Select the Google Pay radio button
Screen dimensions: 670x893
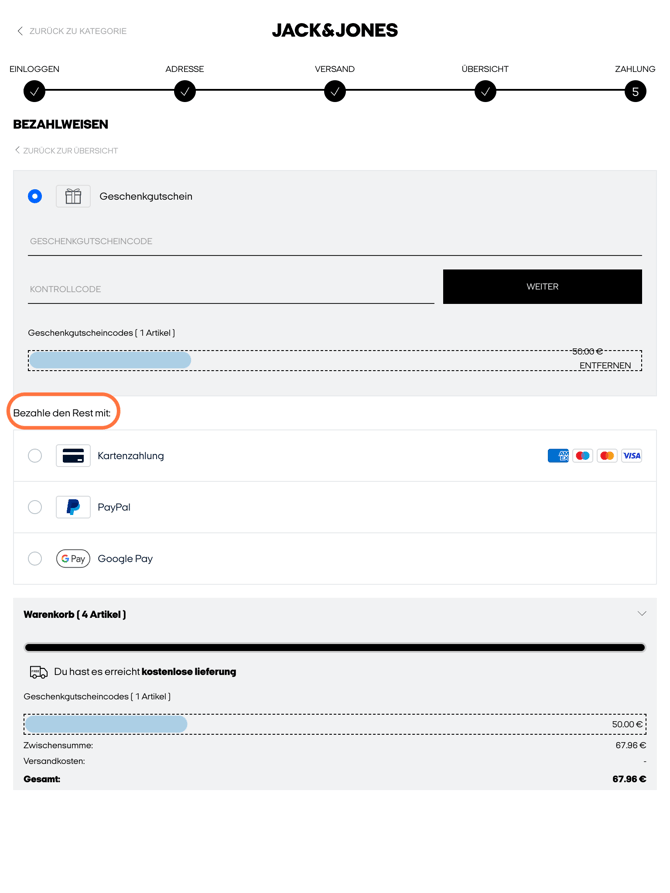click(35, 559)
